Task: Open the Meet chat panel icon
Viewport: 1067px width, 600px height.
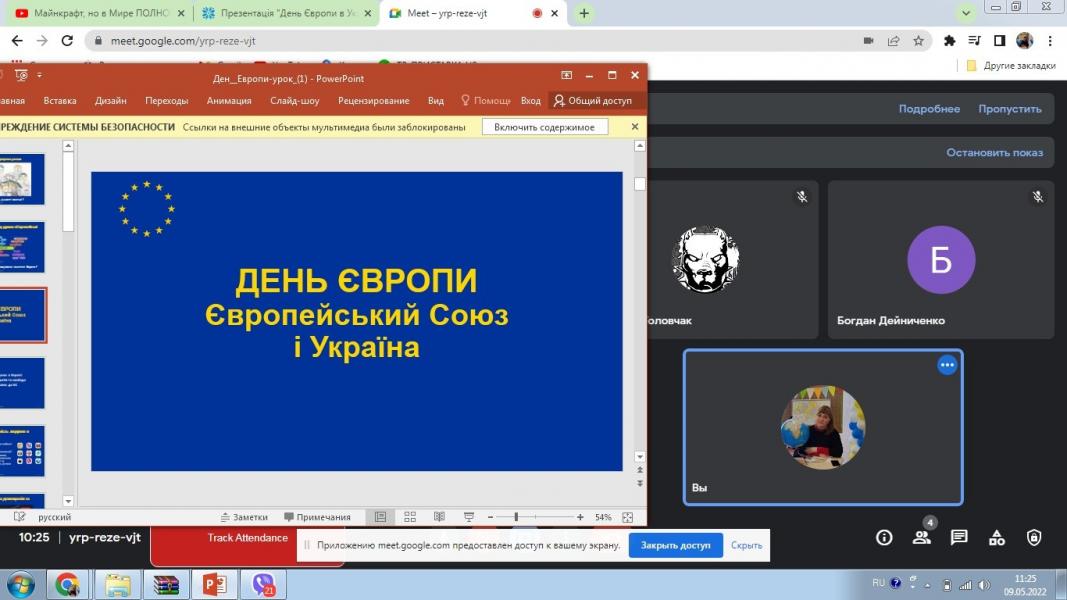Action: 959,538
